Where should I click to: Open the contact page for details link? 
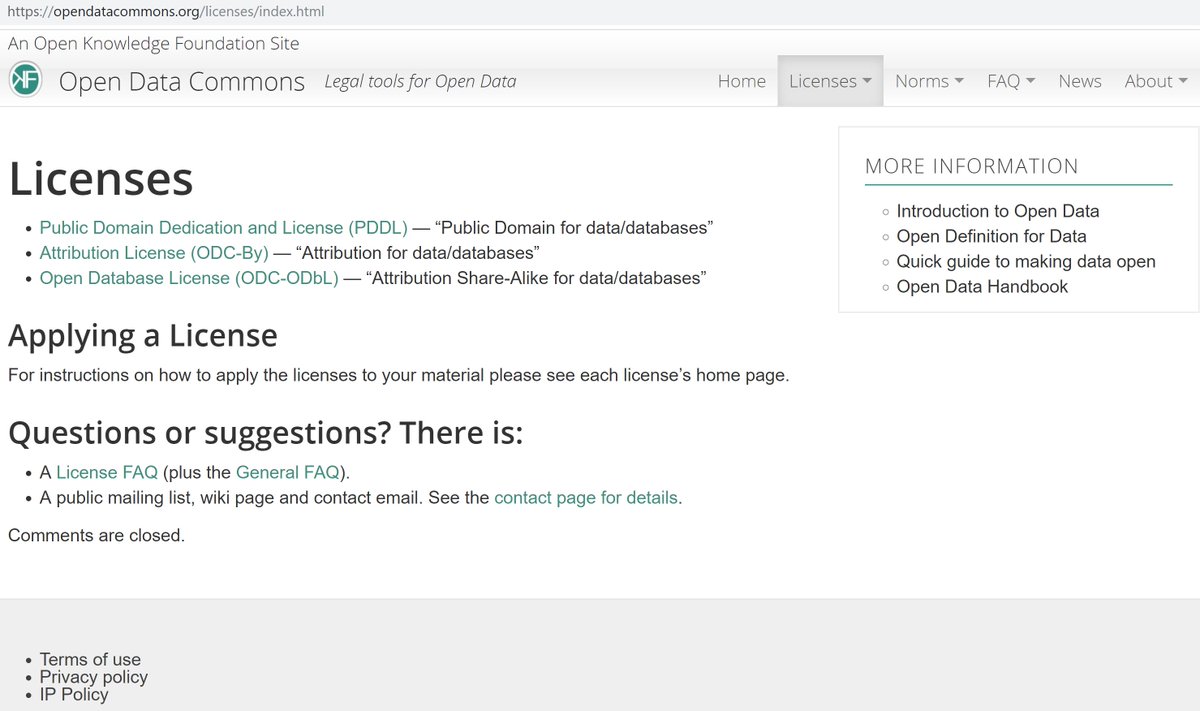click(x=586, y=497)
